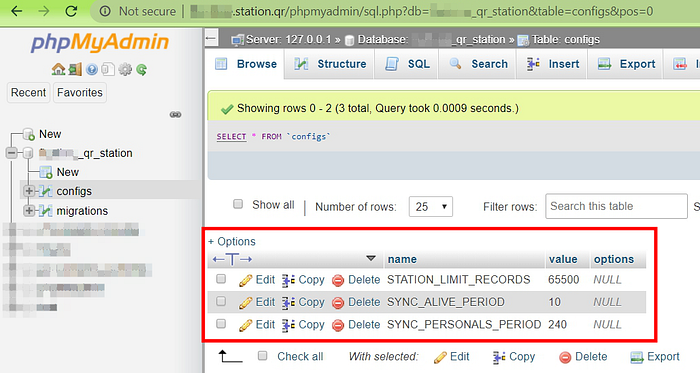Open the Search tab
This screenshot has height=373, width=700.
478,64
